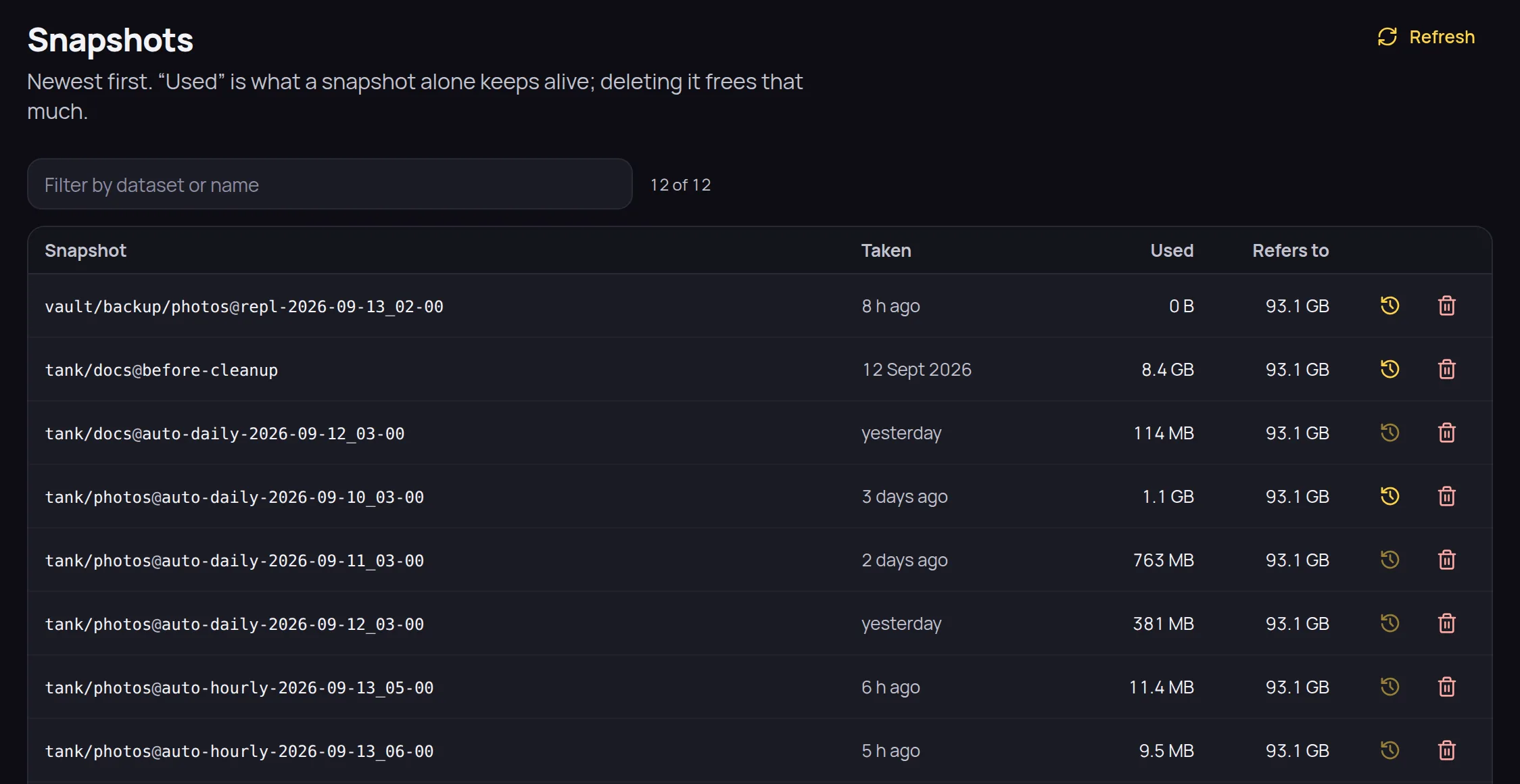Click the 8.4 GB used value
This screenshot has height=784, width=1520.
(1168, 370)
